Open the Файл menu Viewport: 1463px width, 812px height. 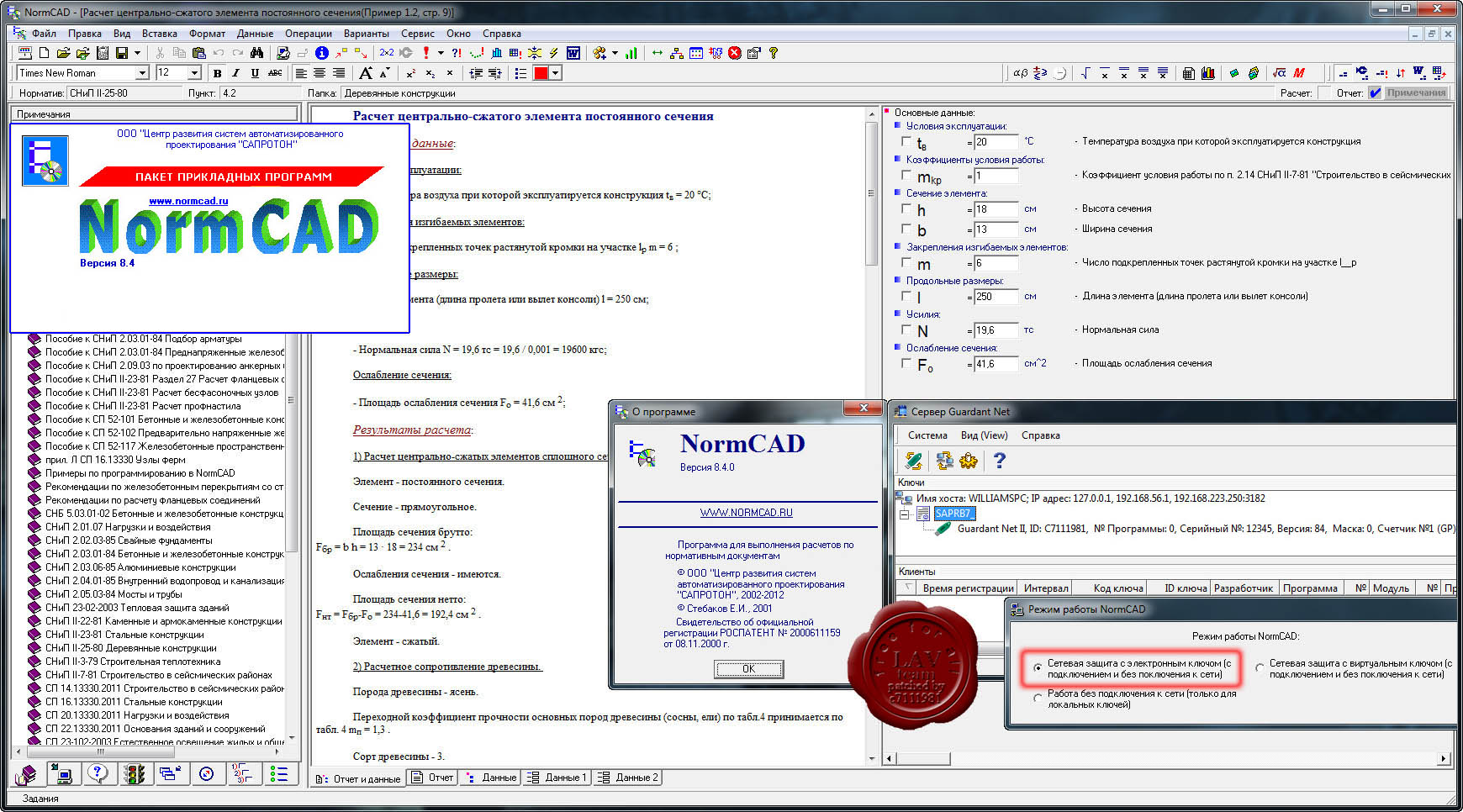[x=44, y=34]
